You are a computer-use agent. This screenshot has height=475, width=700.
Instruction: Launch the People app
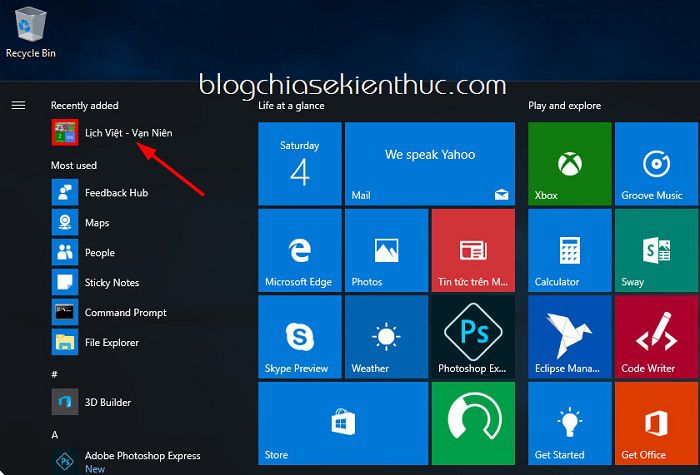click(x=83, y=252)
